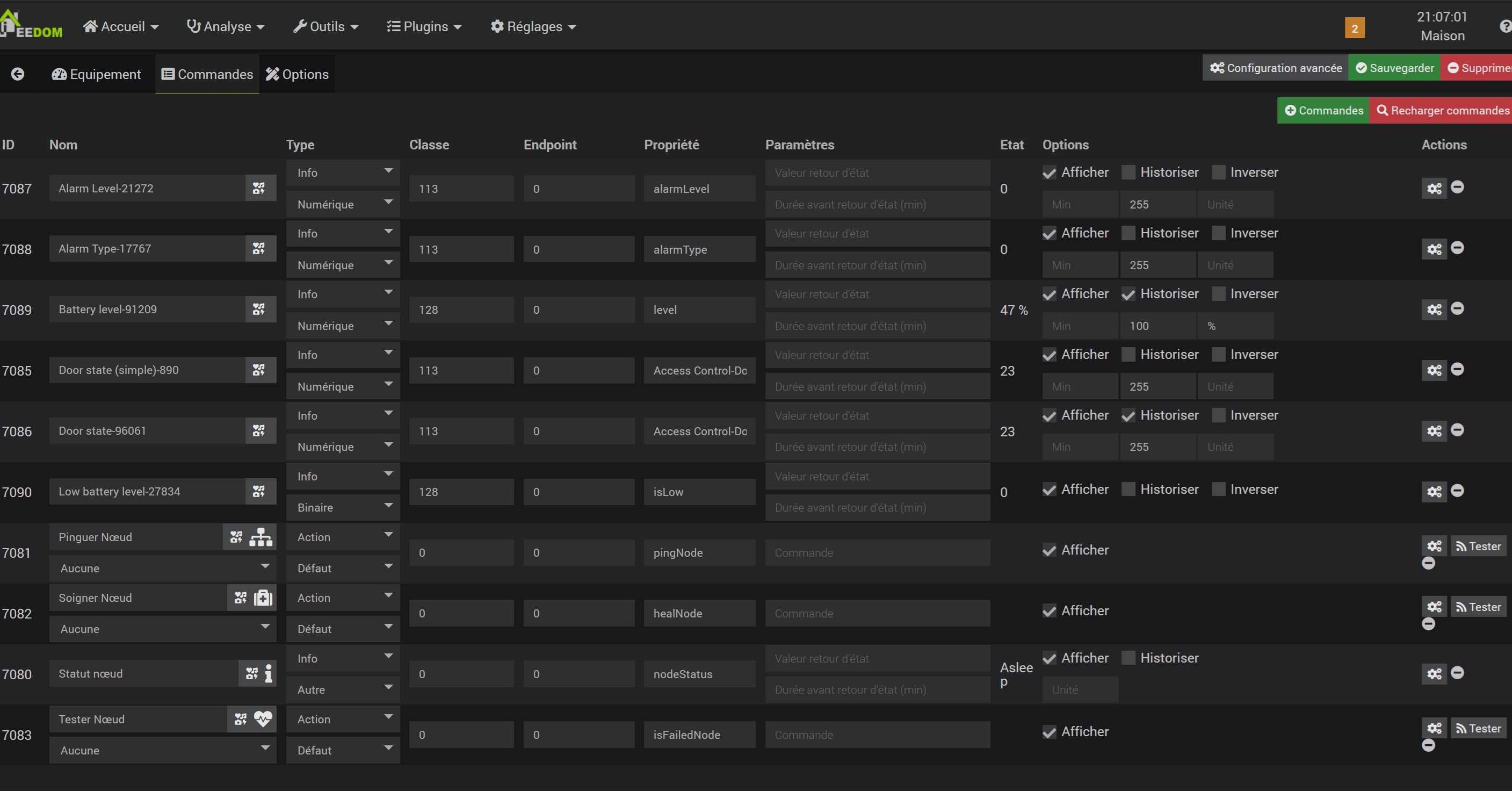Click the heartbeat icon beside Tester Nœud
The image size is (1512, 791).
263,719
